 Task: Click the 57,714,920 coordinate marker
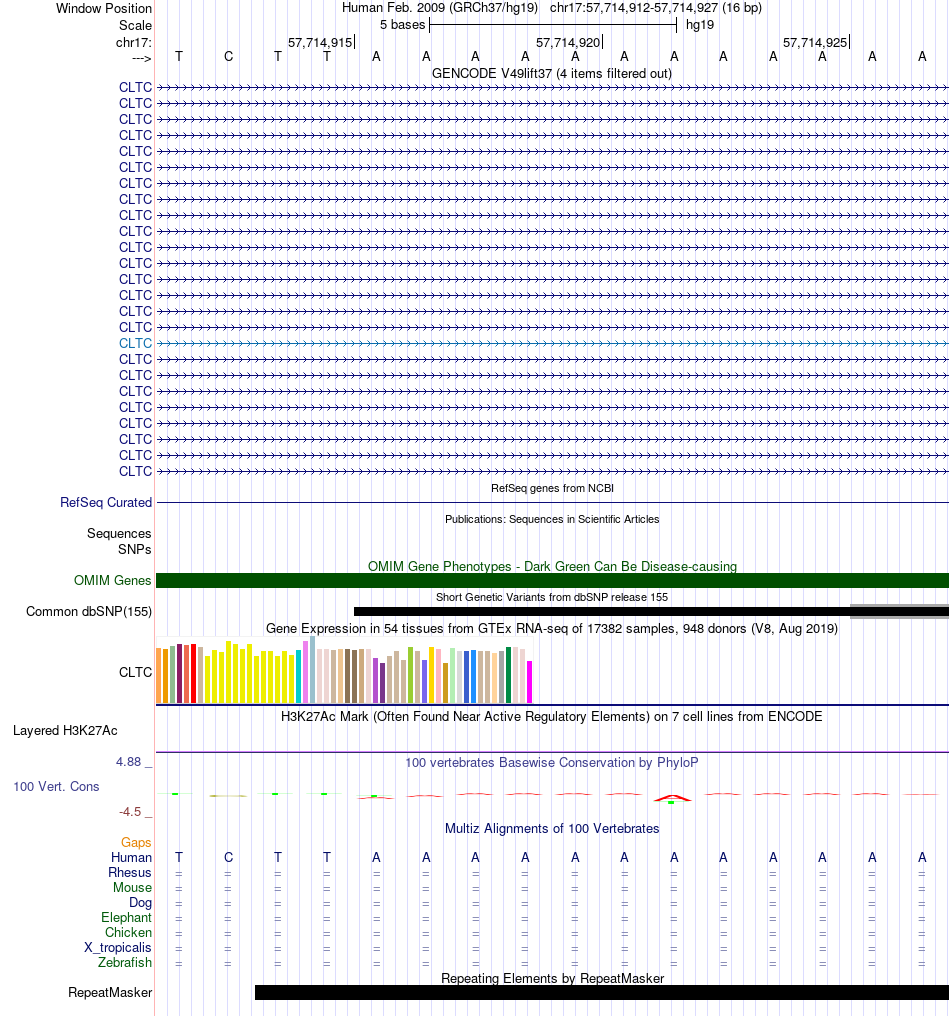coord(568,43)
